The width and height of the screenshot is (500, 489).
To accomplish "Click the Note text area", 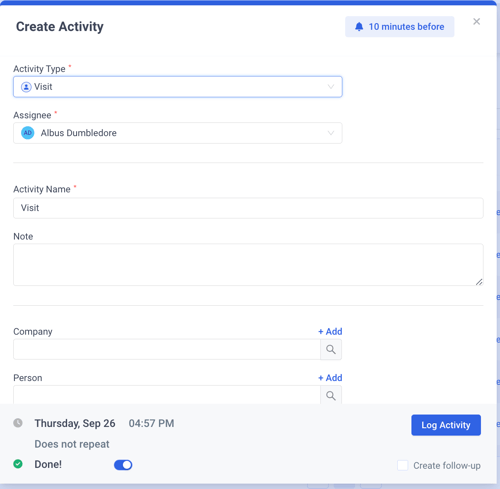I will pos(248,265).
